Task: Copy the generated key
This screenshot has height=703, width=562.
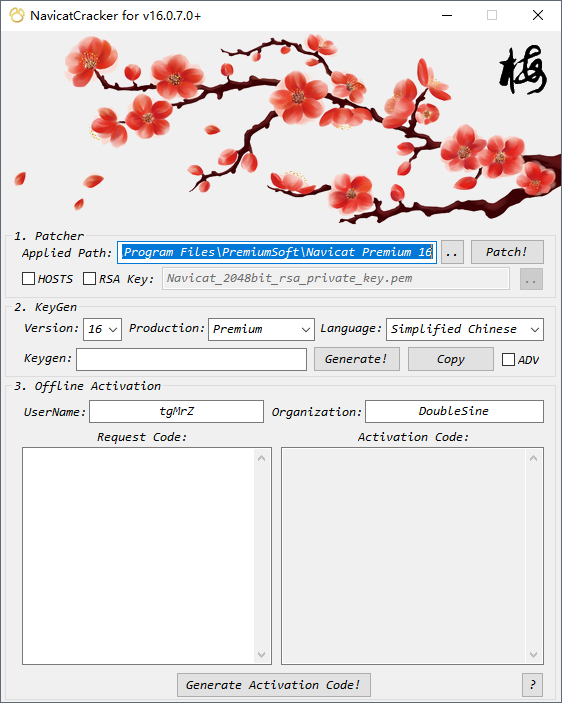Action: click(450, 359)
